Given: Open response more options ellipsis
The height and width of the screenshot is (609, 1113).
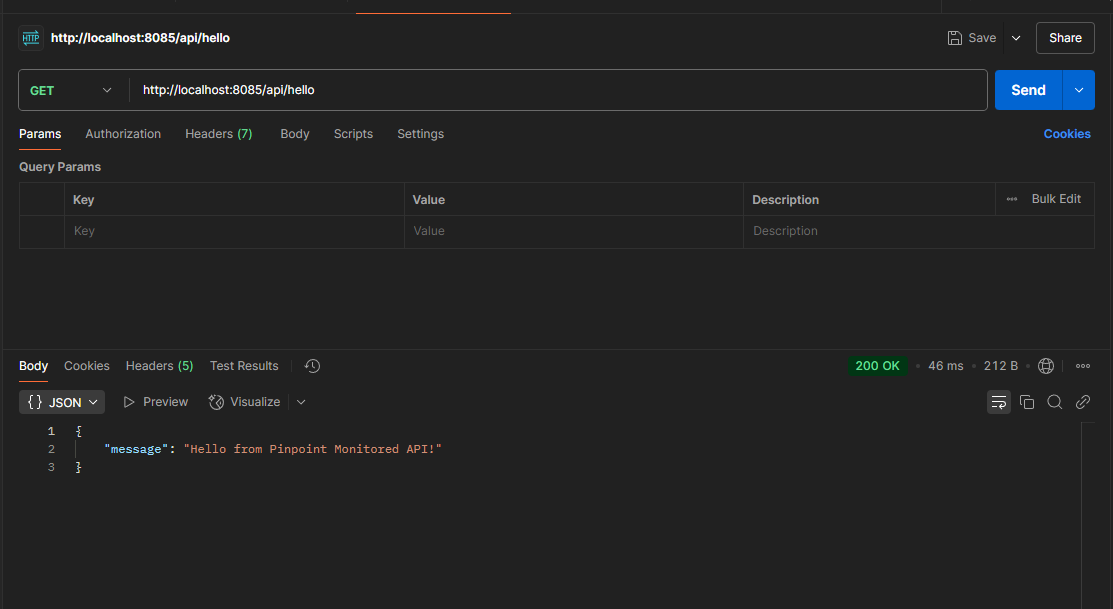Looking at the screenshot, I should click(x=1082, y=366).
